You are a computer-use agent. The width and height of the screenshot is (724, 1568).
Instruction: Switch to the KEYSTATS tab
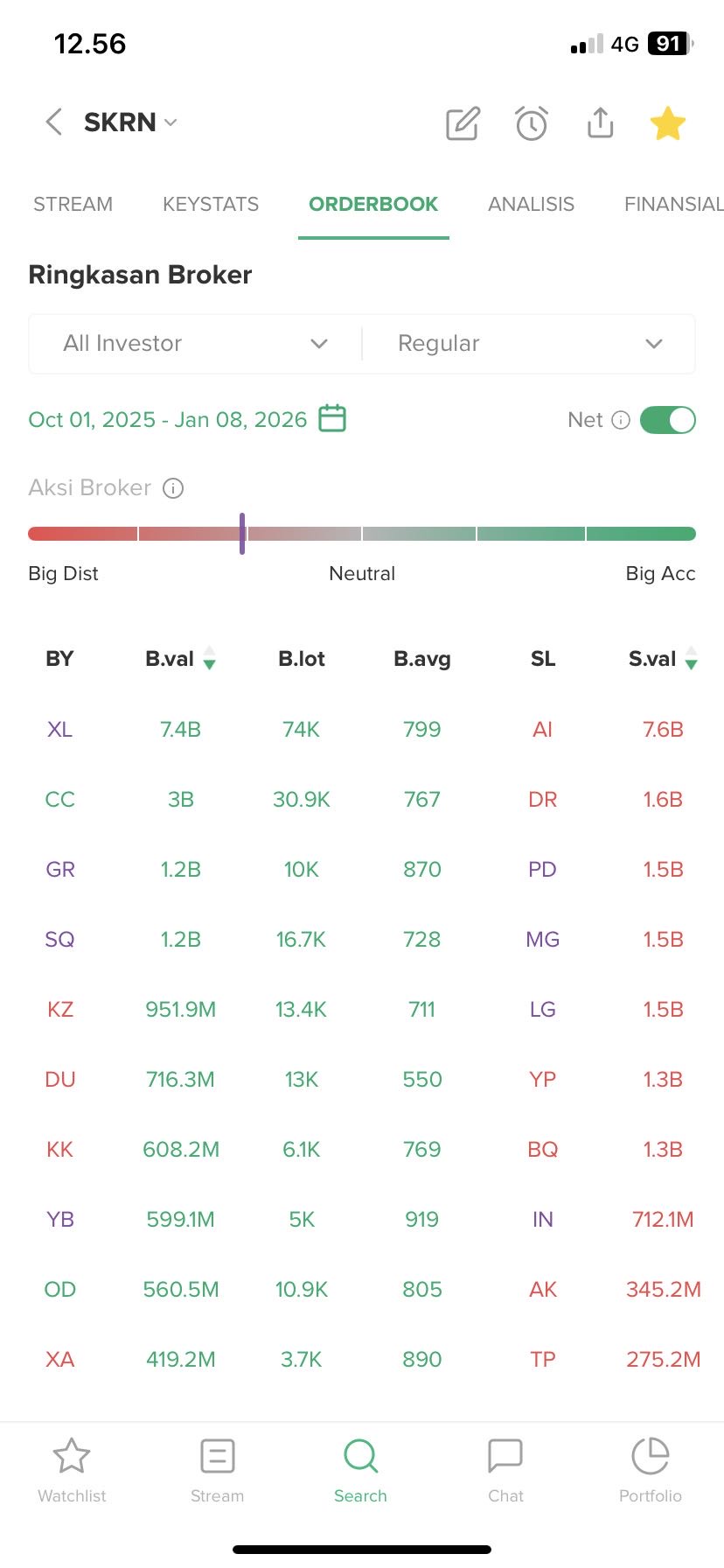(211, 205)
